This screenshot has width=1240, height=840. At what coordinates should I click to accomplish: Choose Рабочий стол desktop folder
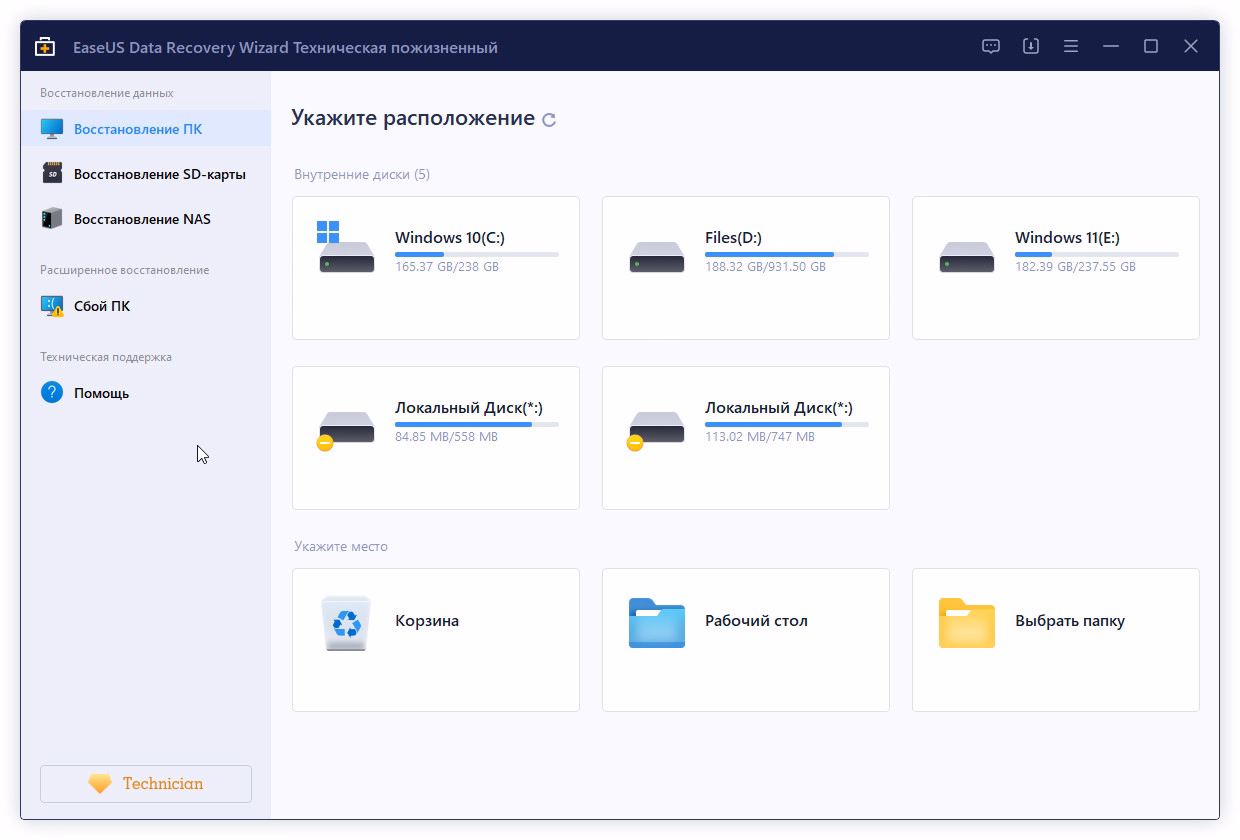pos(746,640)
